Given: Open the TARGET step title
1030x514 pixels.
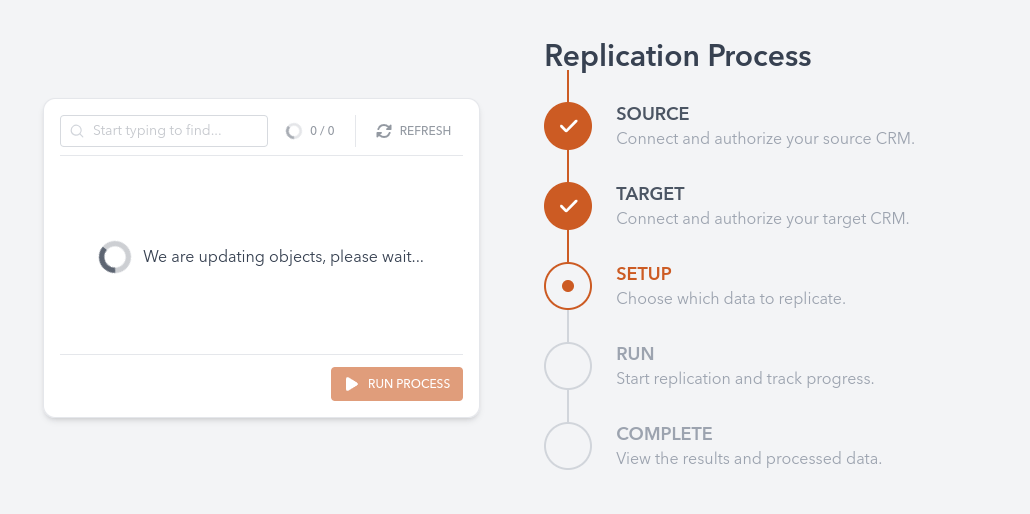Looking at the screenshot, I should 650,194.
